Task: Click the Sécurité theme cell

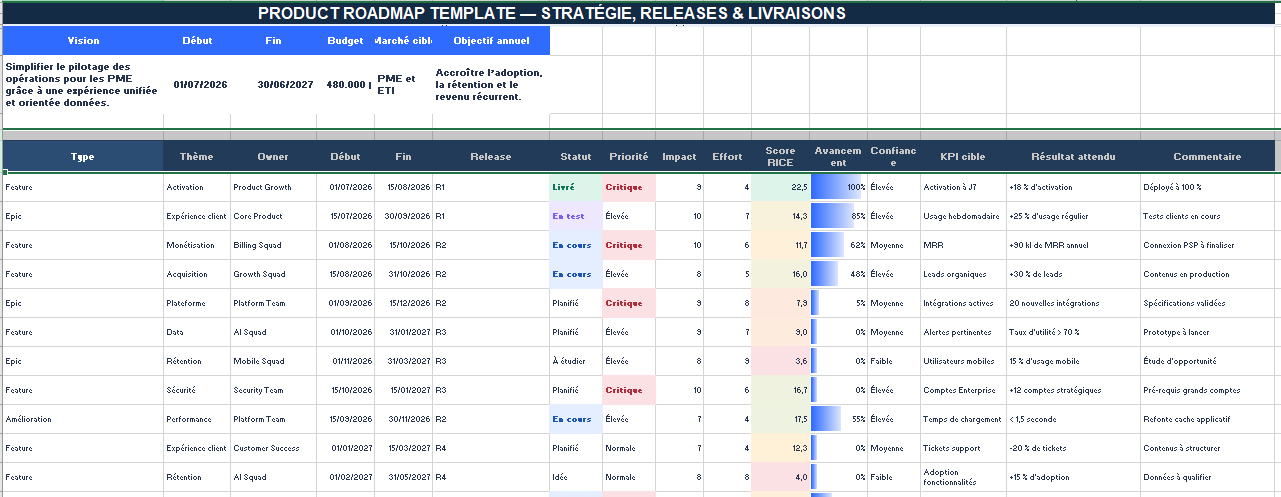Action: (x=197, y=390)
